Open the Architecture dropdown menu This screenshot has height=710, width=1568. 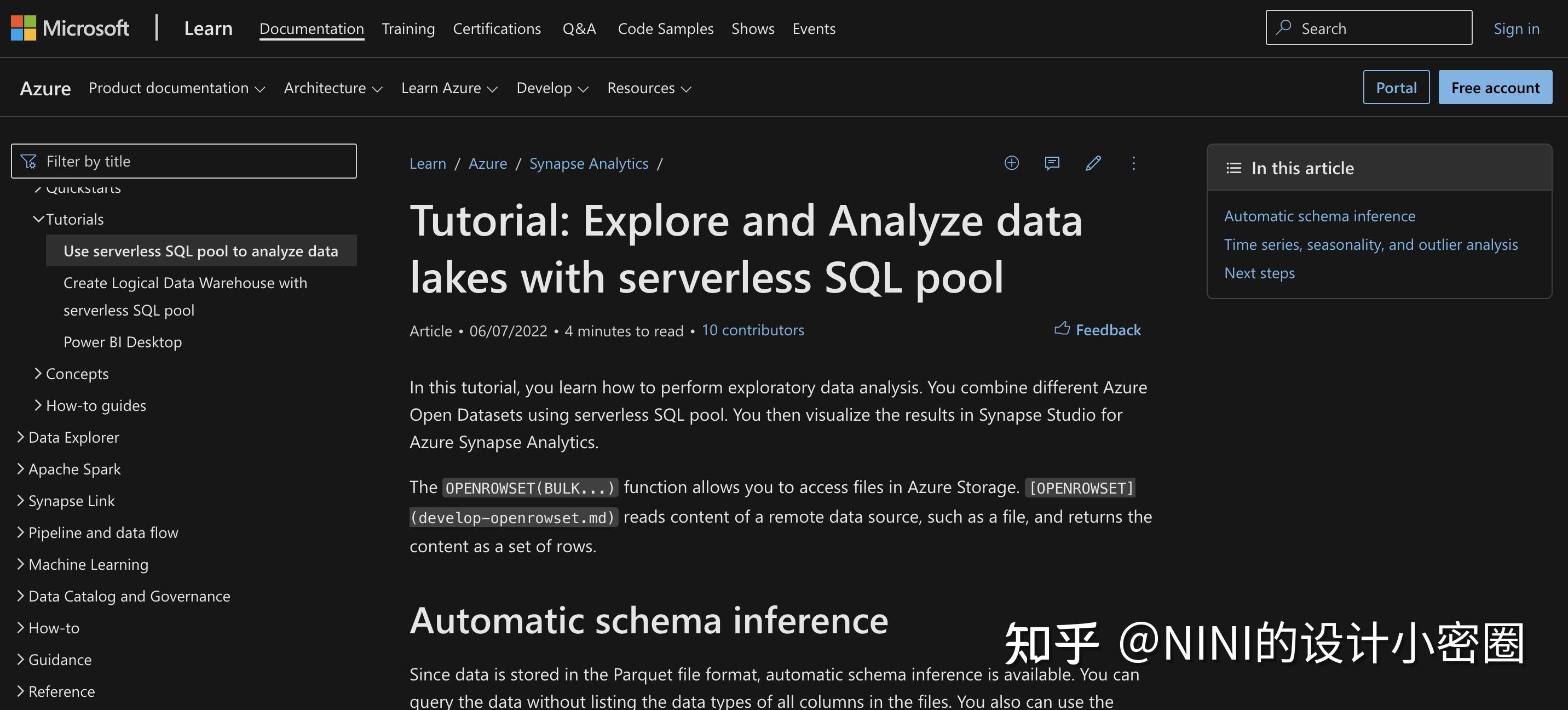point(333,88)
